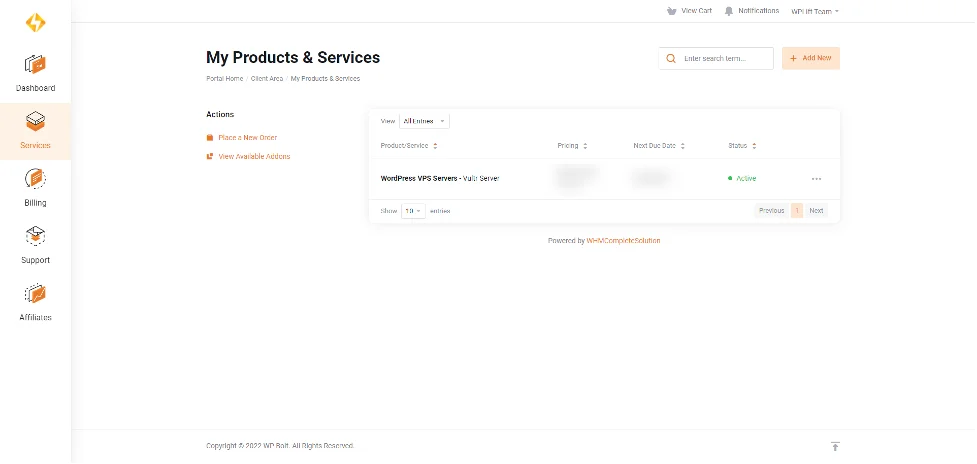Screen dimensions: 977x464
Task: Click the Services menu label
Action: pyautogui.click(x=36, y=146)
